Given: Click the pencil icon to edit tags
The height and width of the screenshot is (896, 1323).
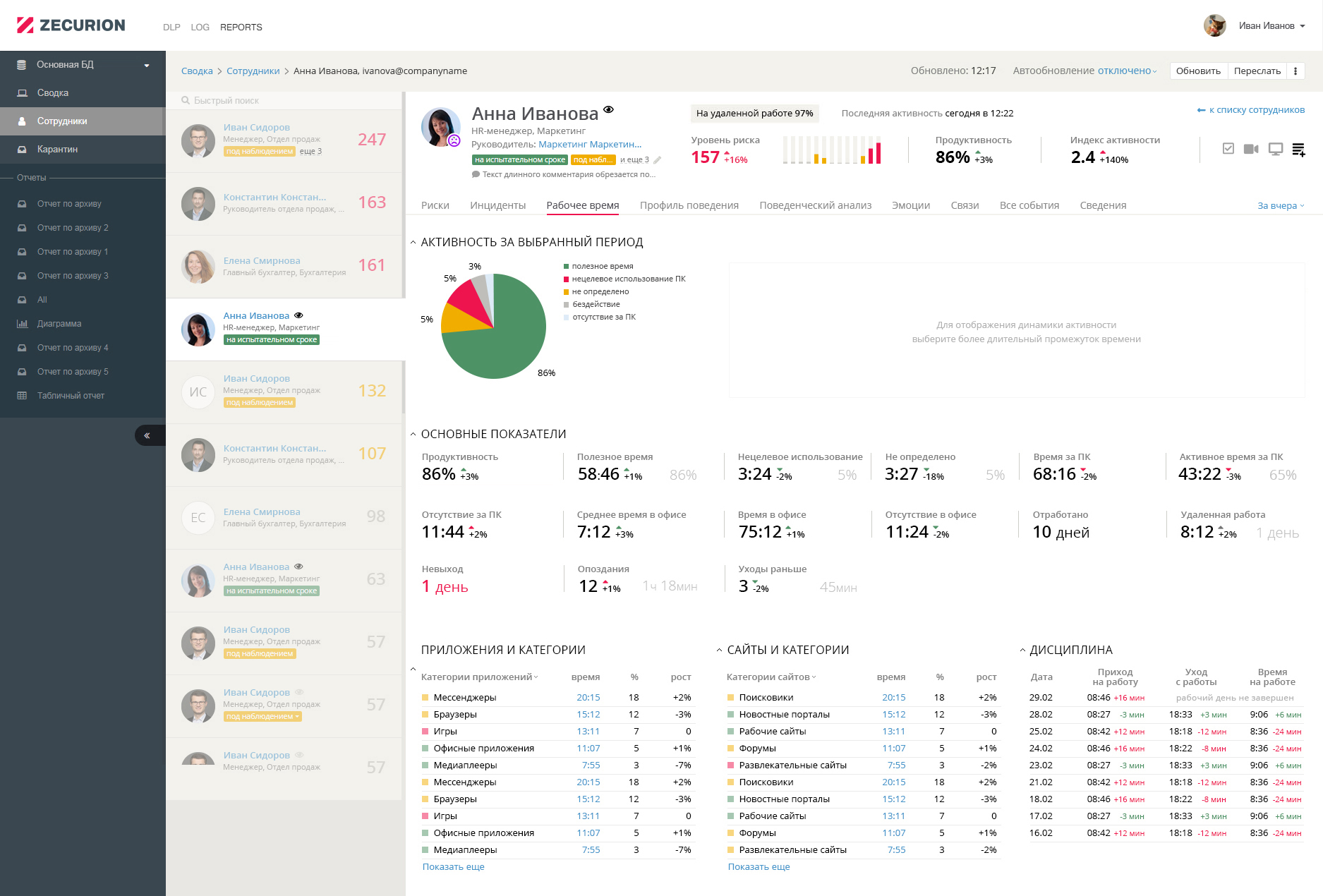Looking at the screenshot, I should click(658, 160).
